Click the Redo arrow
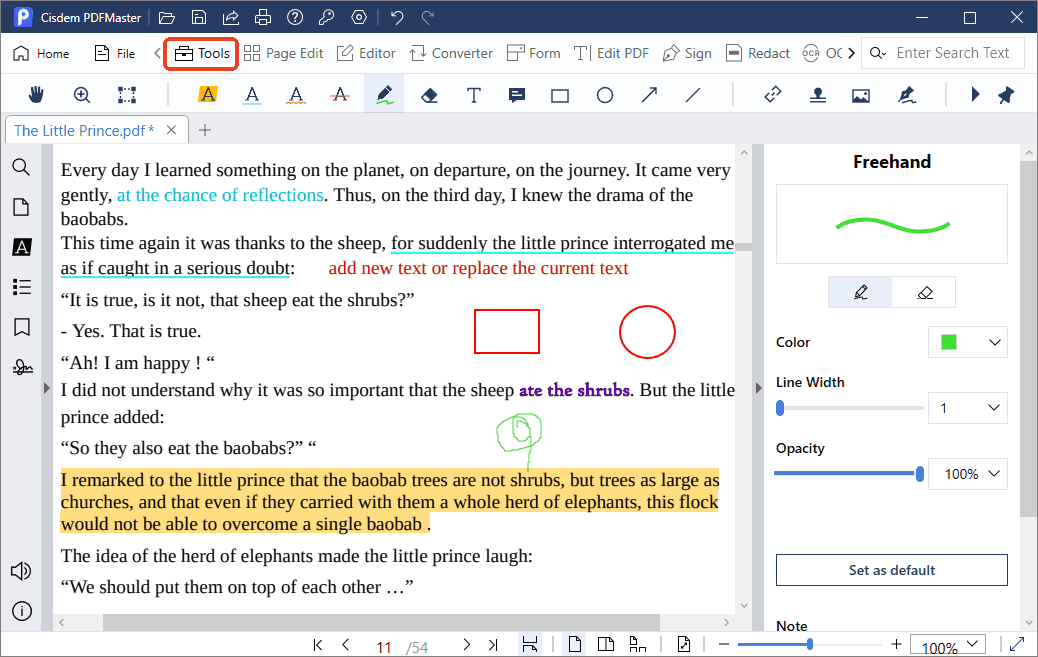Viewport: 1038px width, 657px height. coord(428,17)
